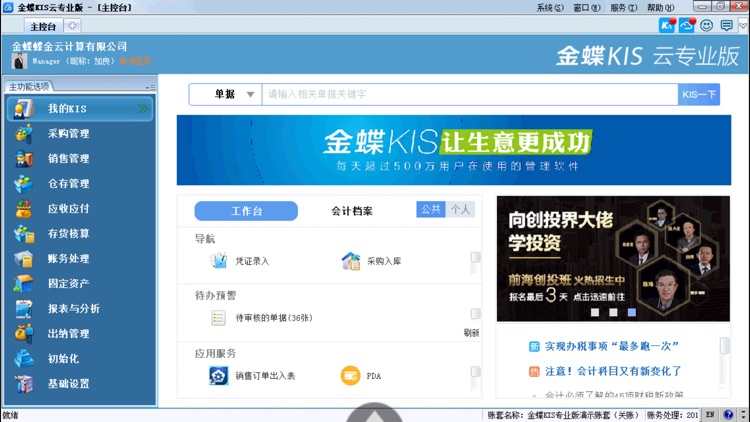Switch to the 会计档案 tab
The image size is (750, 422).
click(x=352, y=211)
